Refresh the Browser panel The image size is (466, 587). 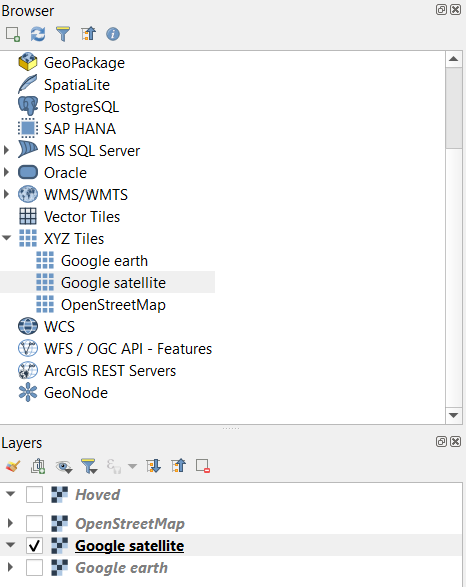[38, 34]
